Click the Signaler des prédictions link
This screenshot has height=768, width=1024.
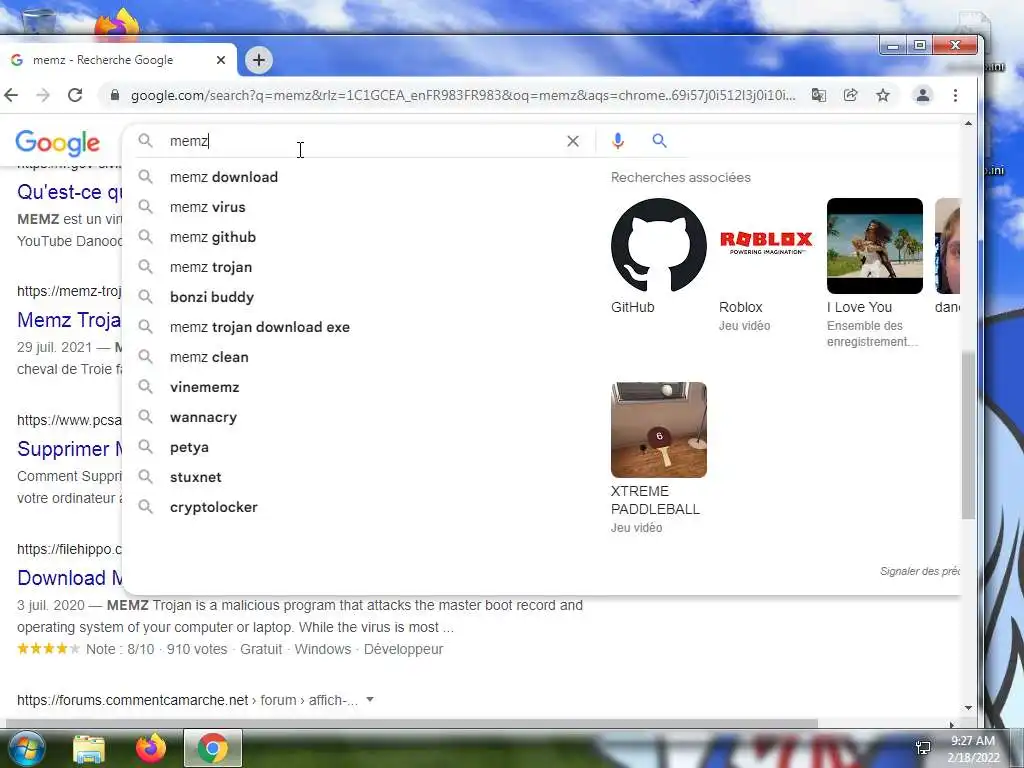coord(920,571)
